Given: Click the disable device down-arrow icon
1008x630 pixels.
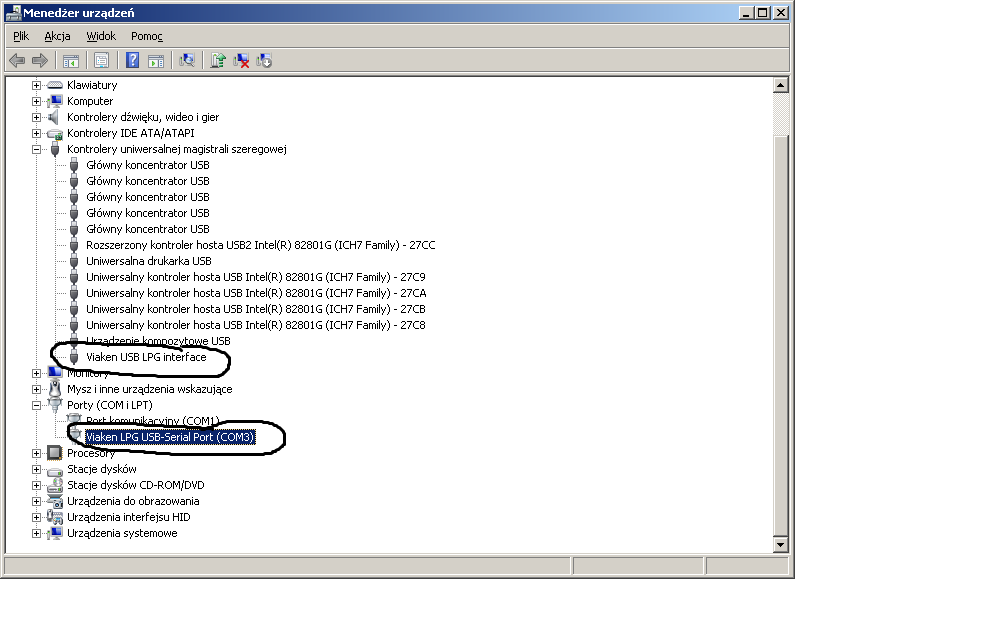Looking at the screenshot, I should point(264,60).
